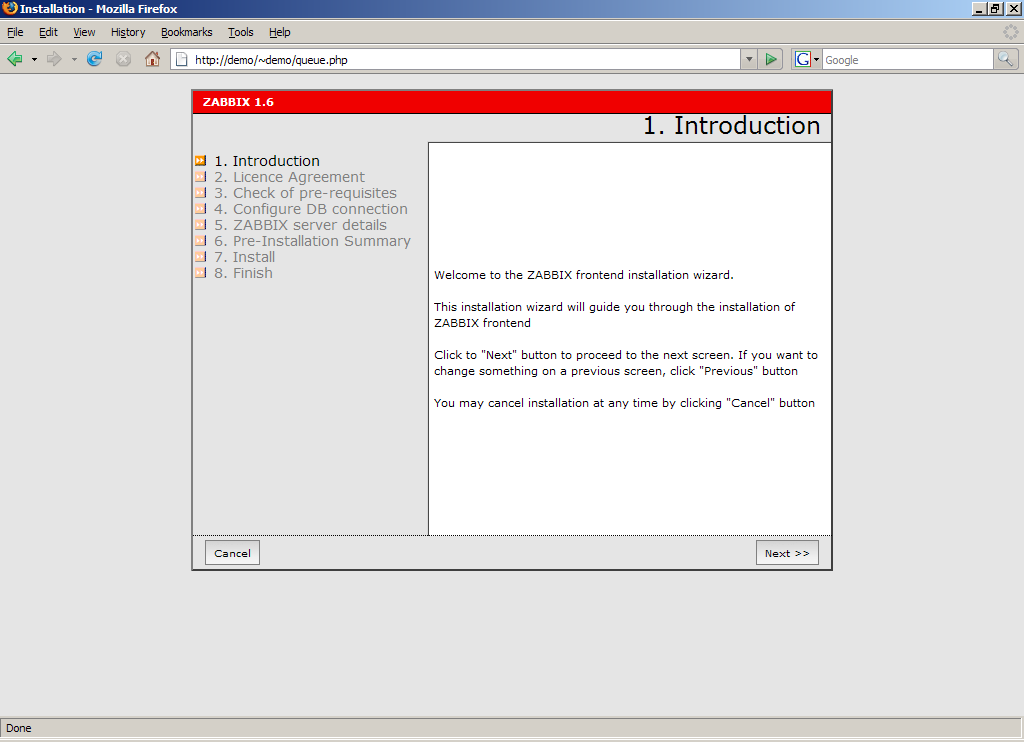Open the File menu
This screenshot has width=1024, height=742.
point(15,32)
